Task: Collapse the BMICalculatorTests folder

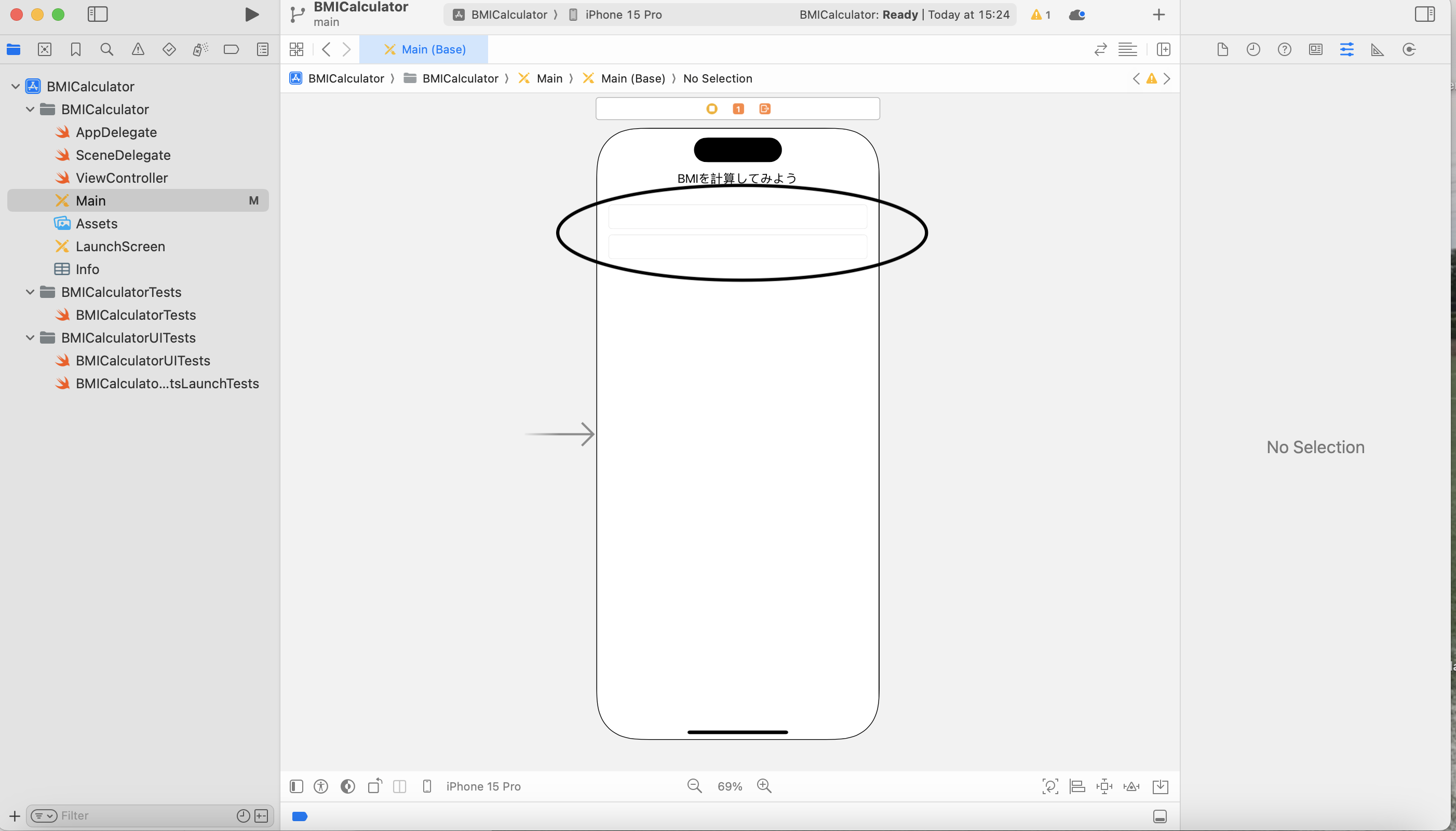Action: click(x=30, y=292)
